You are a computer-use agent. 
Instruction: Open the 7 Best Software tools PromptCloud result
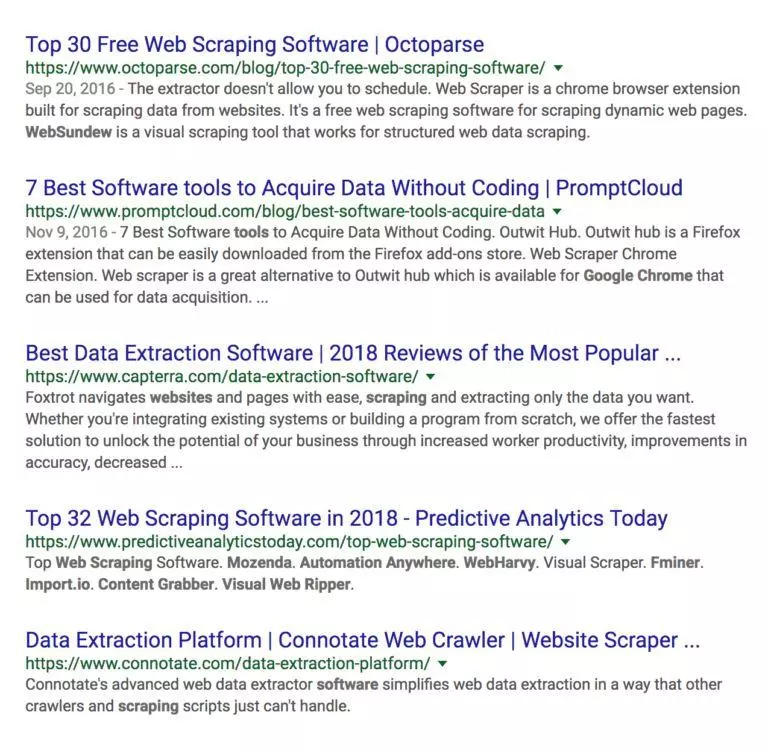tap(354, 188)
